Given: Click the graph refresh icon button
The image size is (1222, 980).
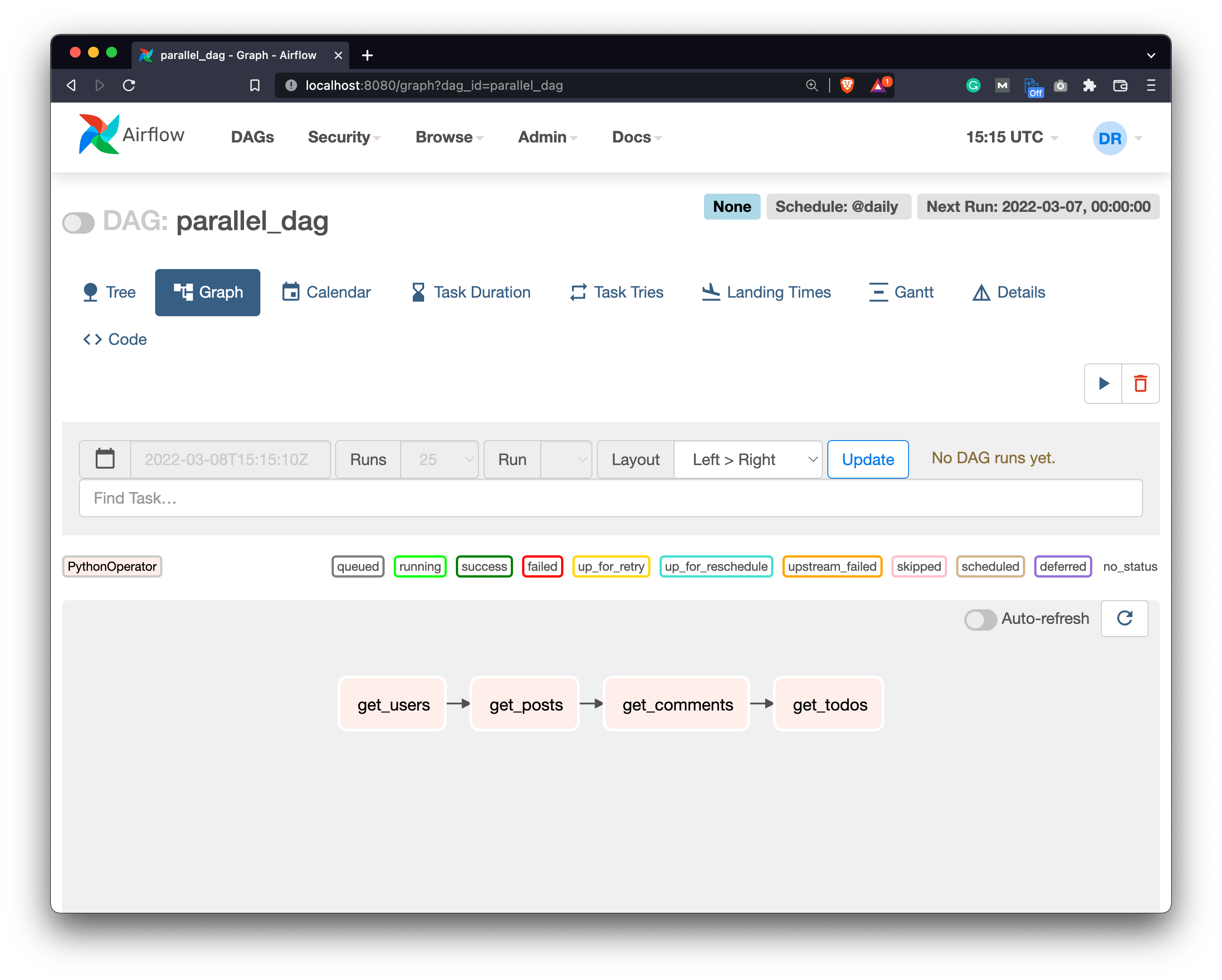Looking at the screenshot, I should (1124, 618).
